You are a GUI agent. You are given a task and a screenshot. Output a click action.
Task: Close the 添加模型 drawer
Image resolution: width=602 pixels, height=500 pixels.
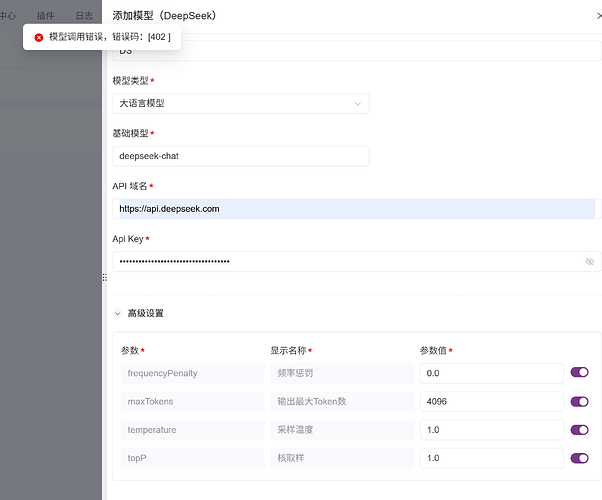599,16
